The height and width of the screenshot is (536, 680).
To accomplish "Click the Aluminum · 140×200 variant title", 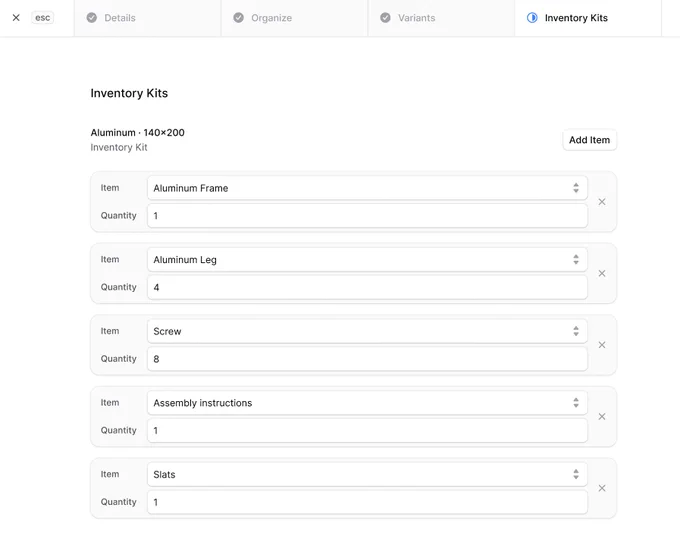I will (137, 132).
